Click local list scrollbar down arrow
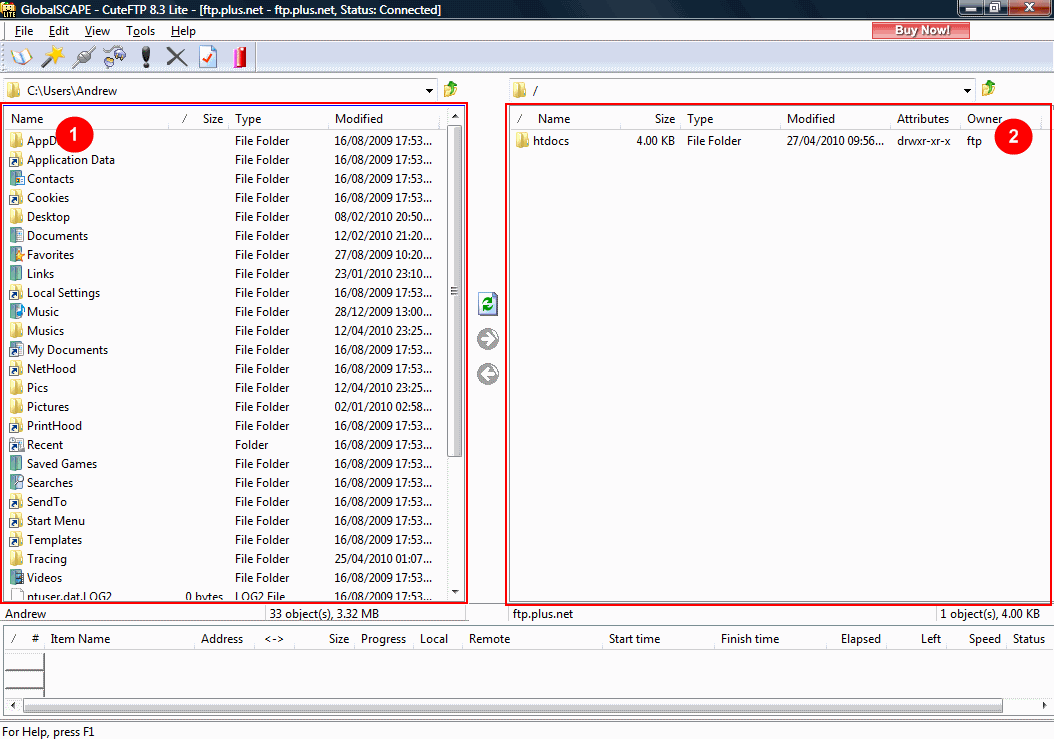 click(x=455, y=592)
